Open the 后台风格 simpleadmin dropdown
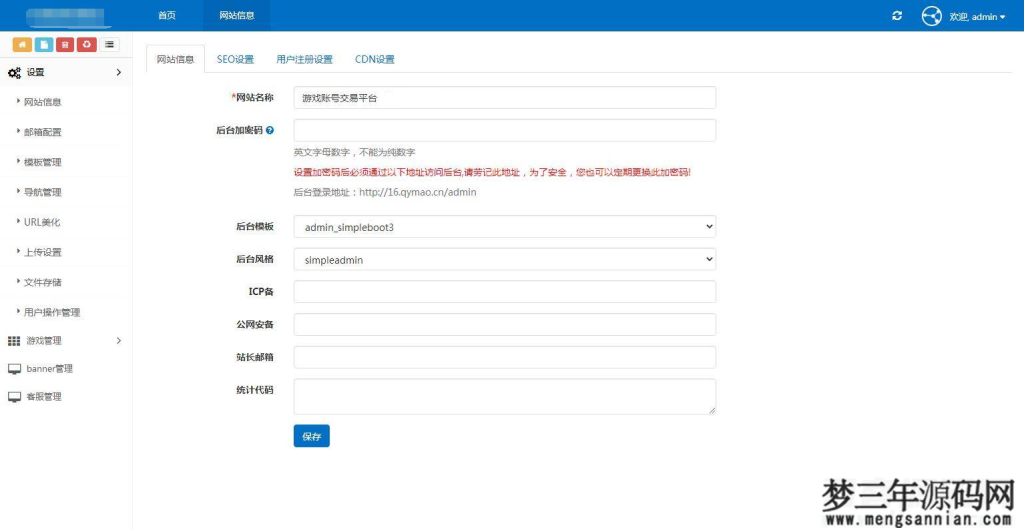The height and width of the screenshot is (530, 1024). click(x=505, y=259)
